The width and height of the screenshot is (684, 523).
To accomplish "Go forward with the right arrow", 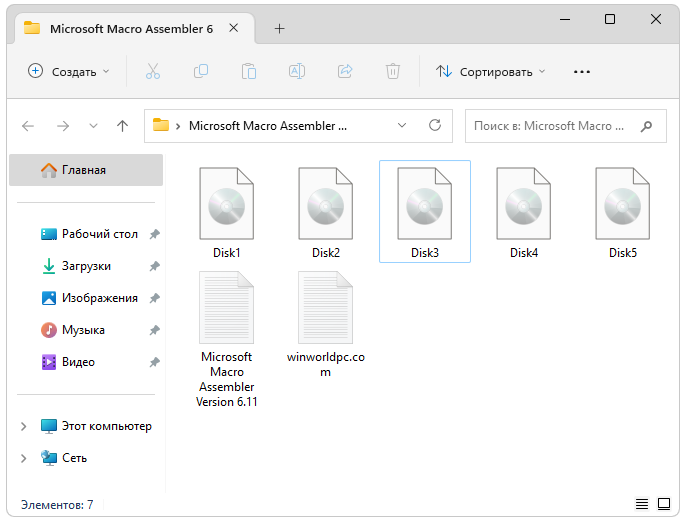I will pyautogui.click(x=63, y=126).
